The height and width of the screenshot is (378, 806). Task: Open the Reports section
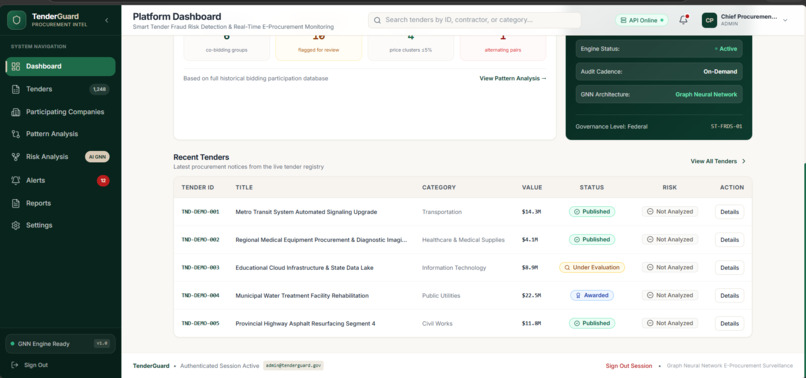pos(61,203)
